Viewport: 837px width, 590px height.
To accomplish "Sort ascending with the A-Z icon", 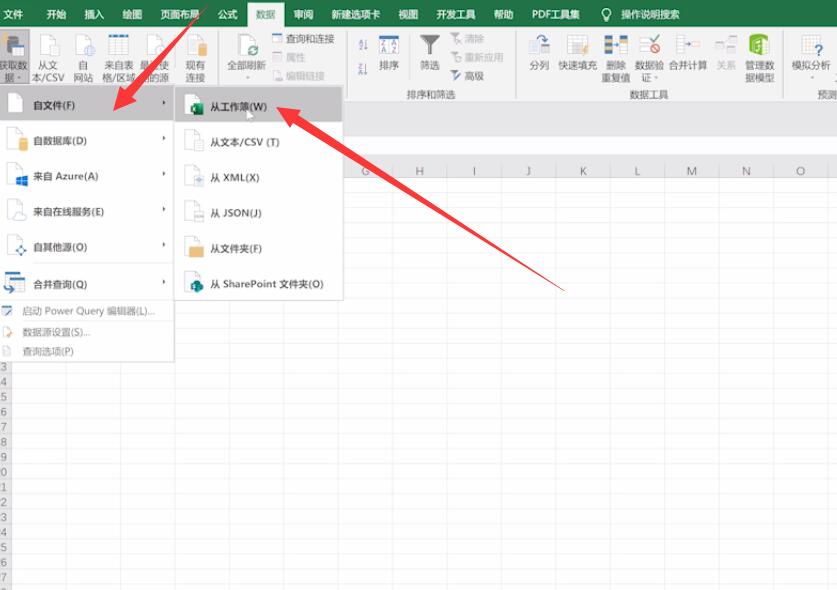I will 363,45.
